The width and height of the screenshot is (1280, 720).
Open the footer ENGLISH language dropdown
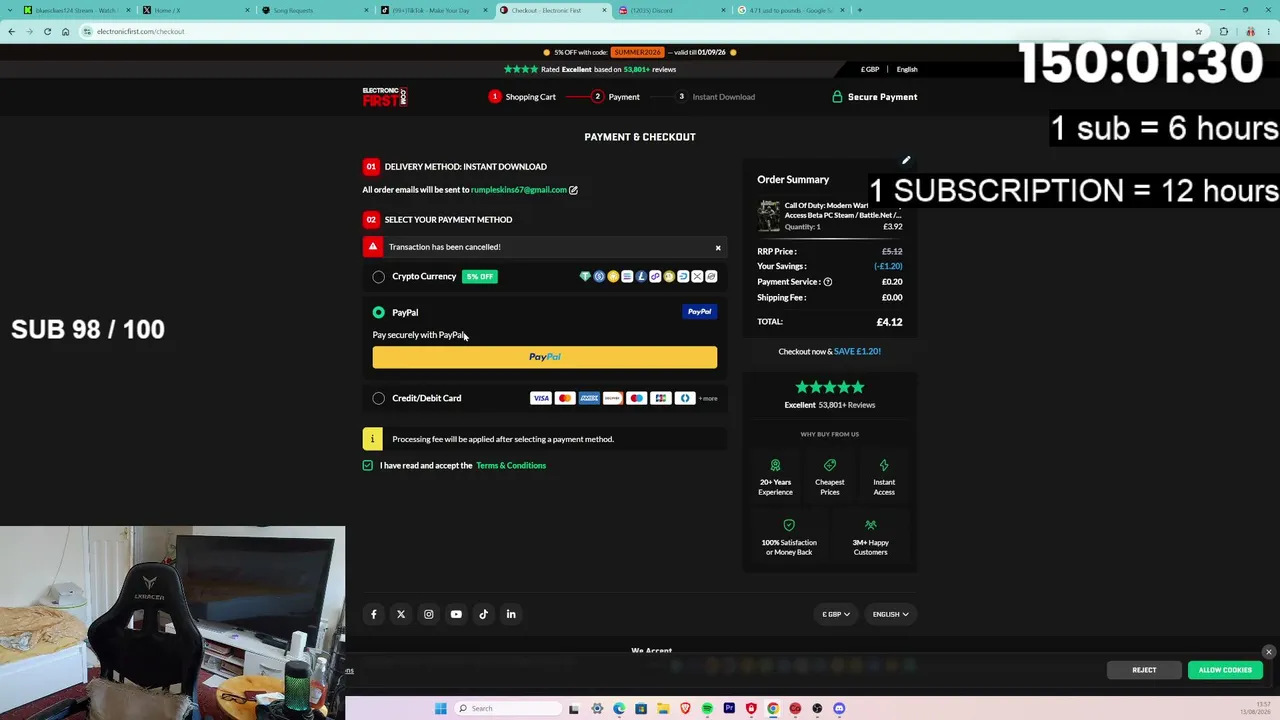pos(890,614)
